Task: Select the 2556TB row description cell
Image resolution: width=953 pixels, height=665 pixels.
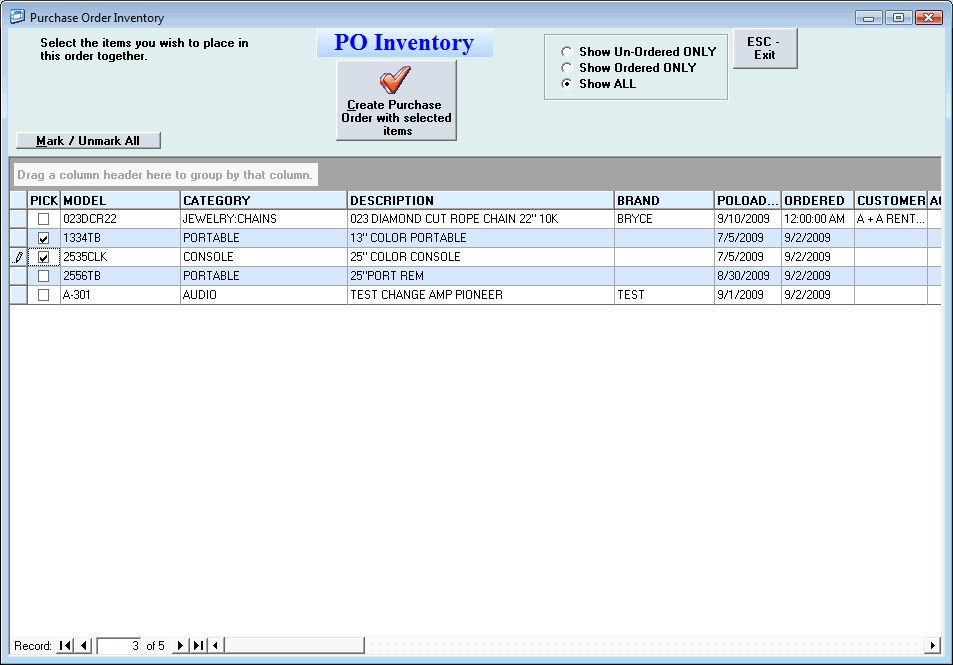Action: click(x=480, y=276)
